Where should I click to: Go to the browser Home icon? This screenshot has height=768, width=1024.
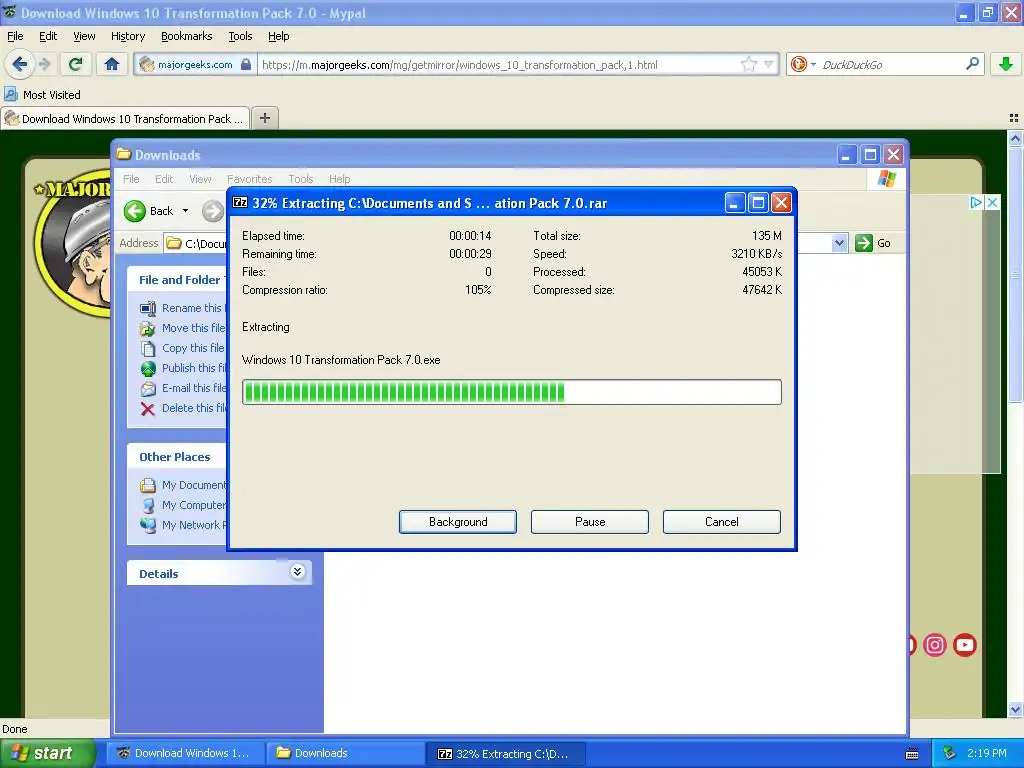[x=112, y=64]
